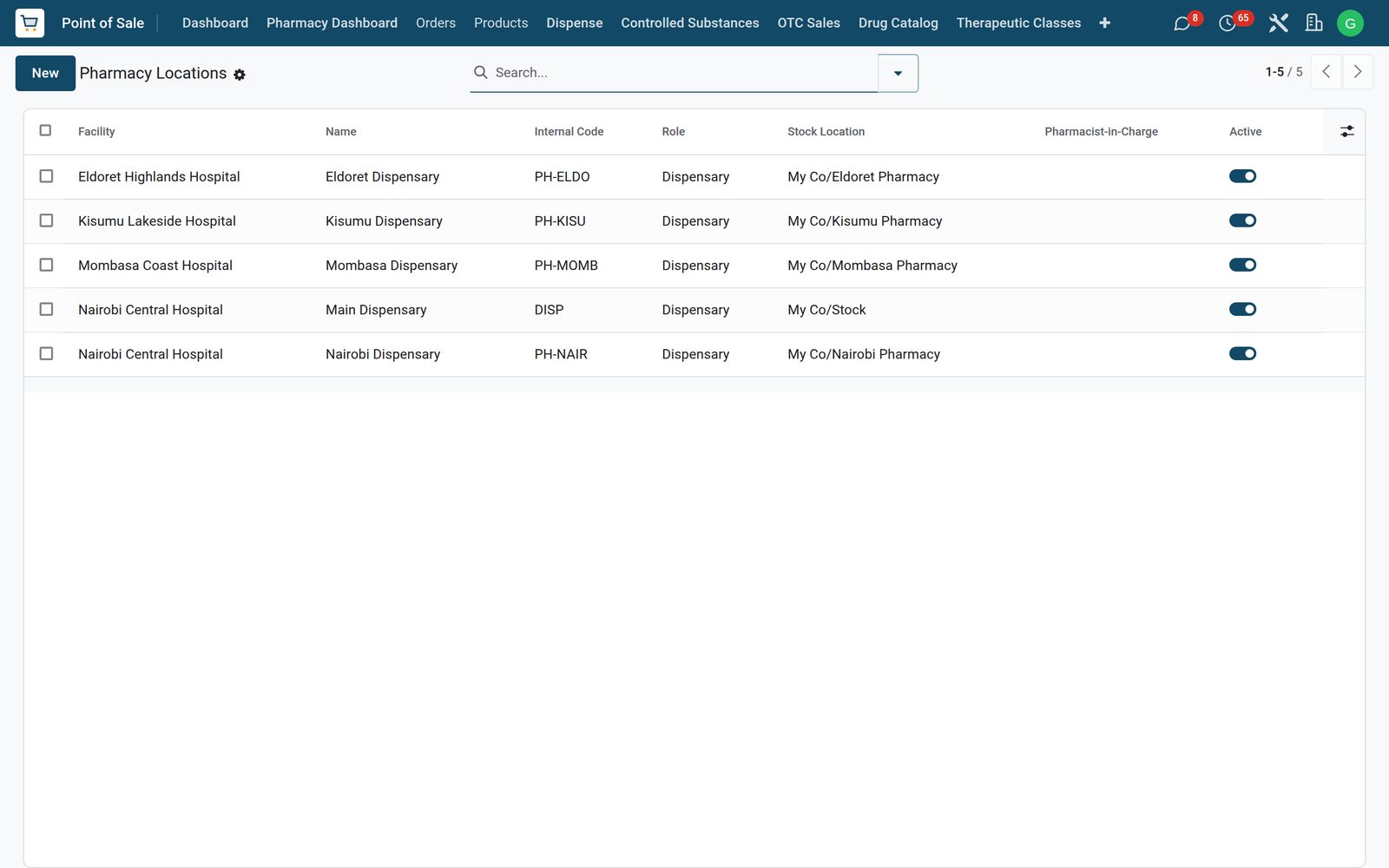
Task: Click the DISP internal code cell
Action: click(x=549, y=310)
